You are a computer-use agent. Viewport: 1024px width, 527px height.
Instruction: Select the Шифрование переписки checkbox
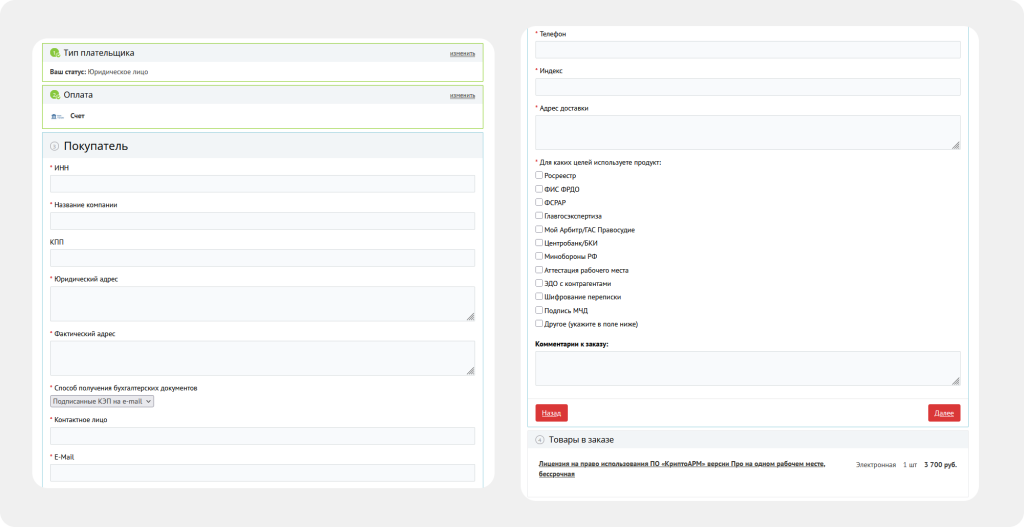539,296
